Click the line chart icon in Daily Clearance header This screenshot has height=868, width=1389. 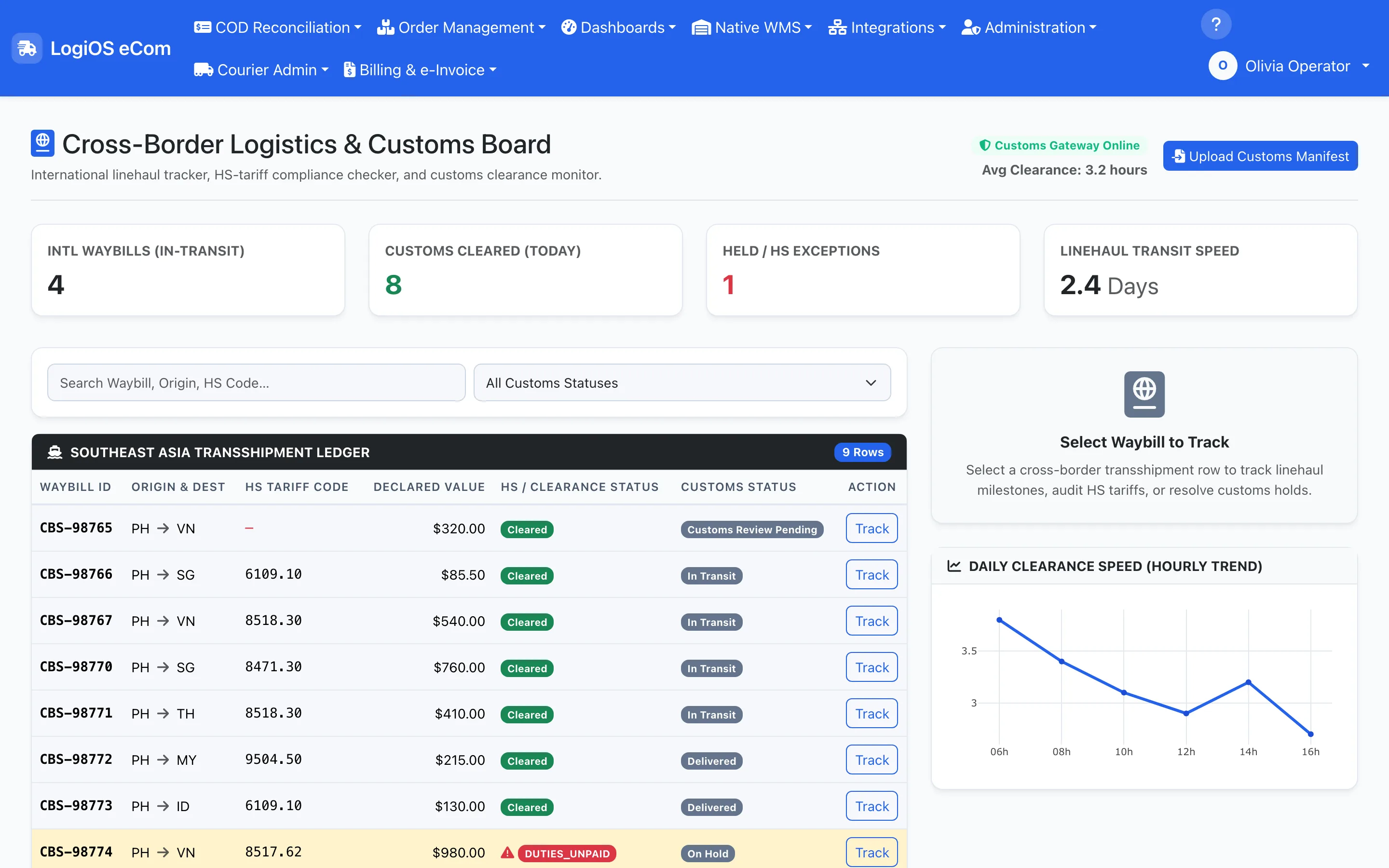(x=954, y=566)
